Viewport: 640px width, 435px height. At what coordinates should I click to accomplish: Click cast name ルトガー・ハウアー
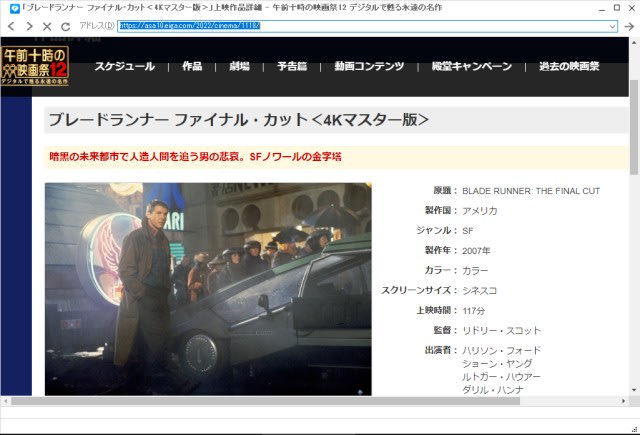[x=501, y=377]
